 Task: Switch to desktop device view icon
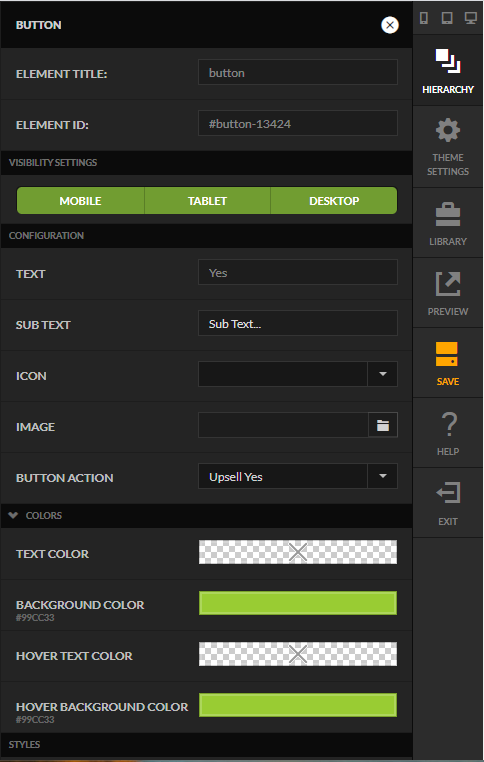click(x=470, y=18)
